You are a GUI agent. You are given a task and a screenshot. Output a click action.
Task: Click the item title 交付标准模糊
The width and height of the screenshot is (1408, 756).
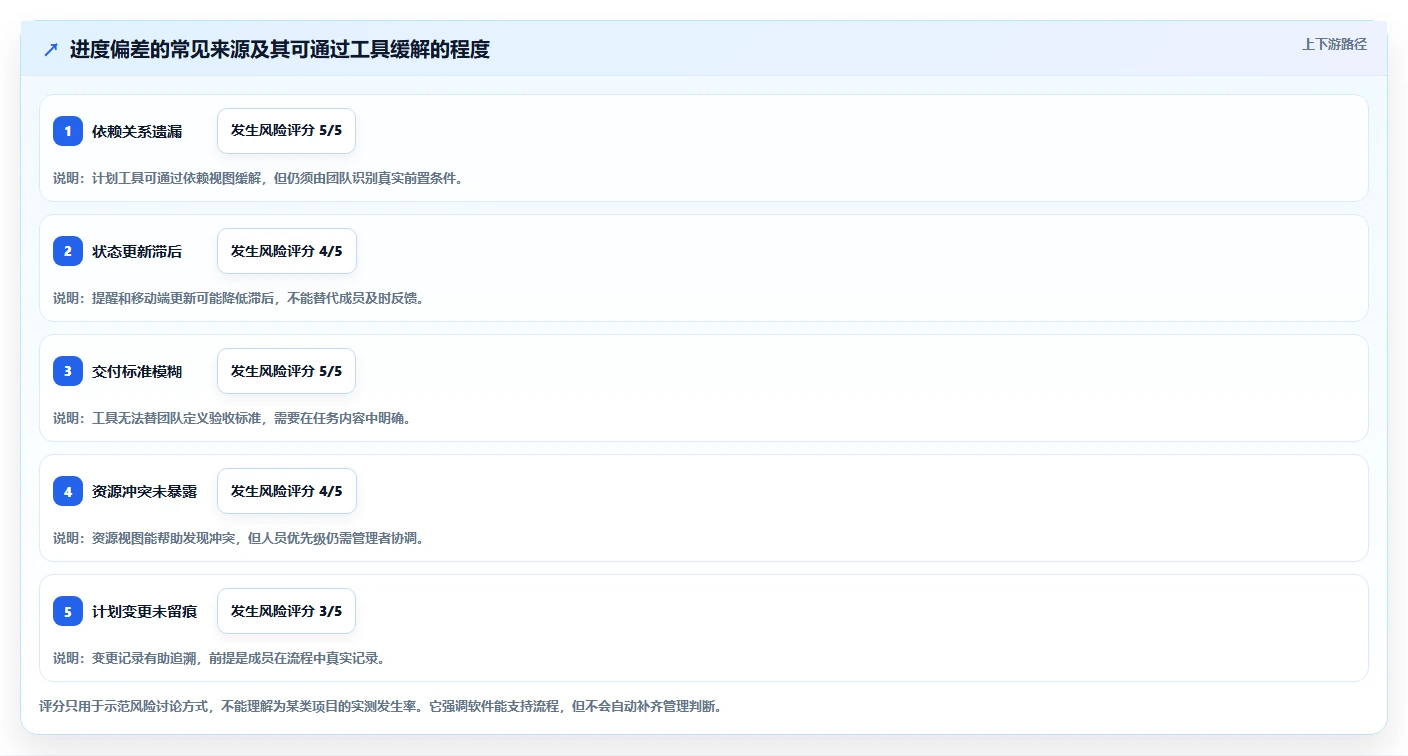(137, 371)
